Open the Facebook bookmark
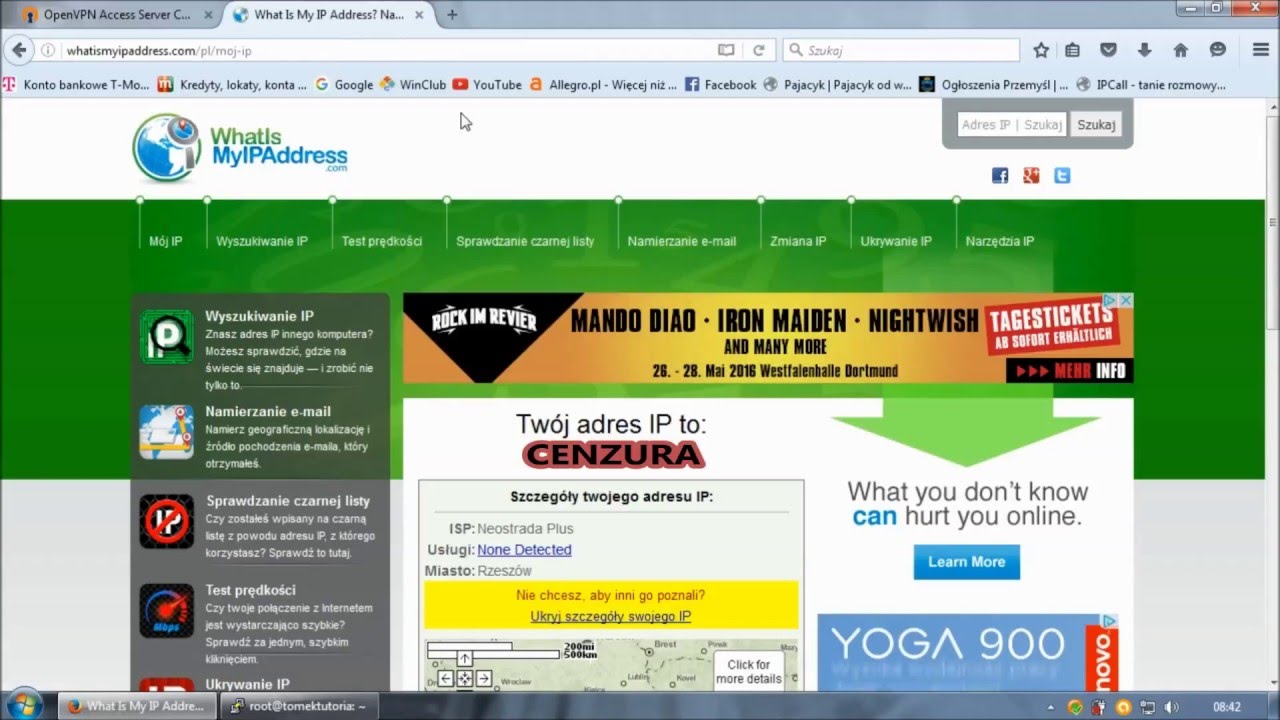This screenshot has width=1280, height=720. [720, 85]
